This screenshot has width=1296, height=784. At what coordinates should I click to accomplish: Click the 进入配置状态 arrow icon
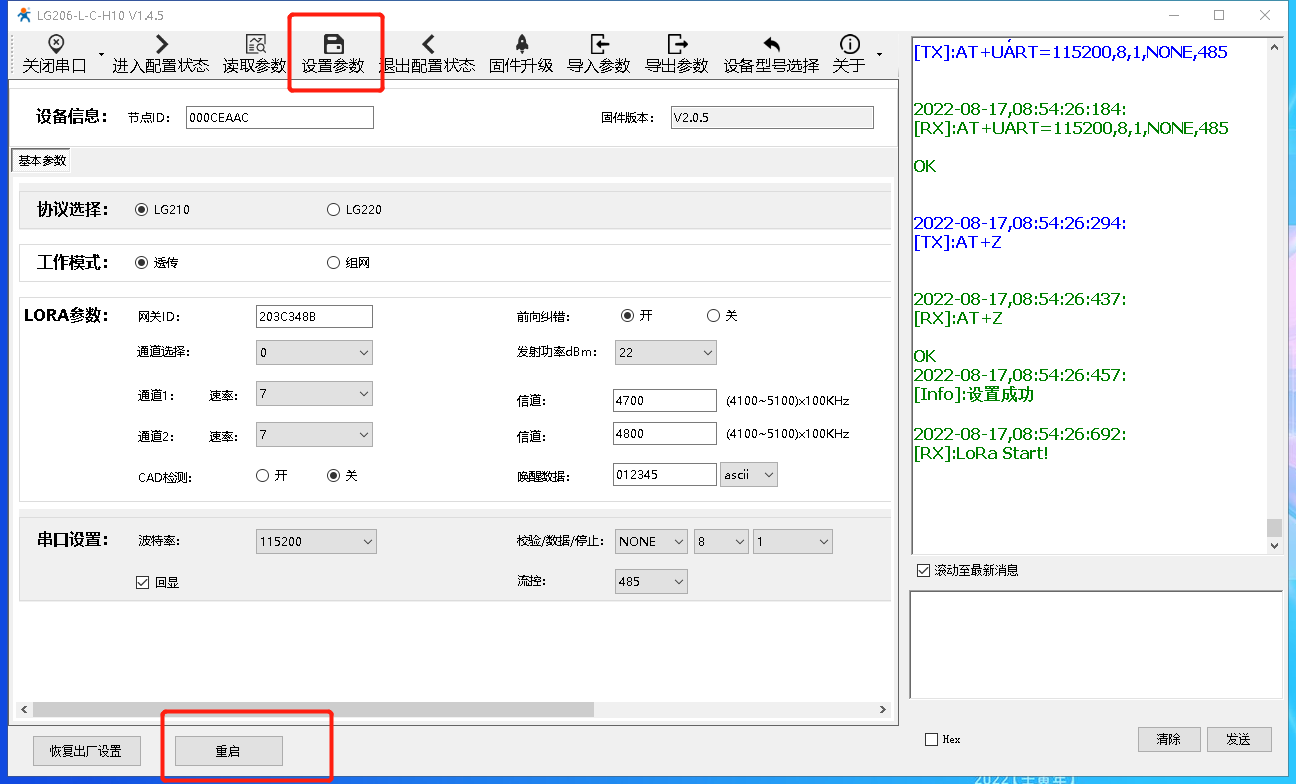(161, 45)
